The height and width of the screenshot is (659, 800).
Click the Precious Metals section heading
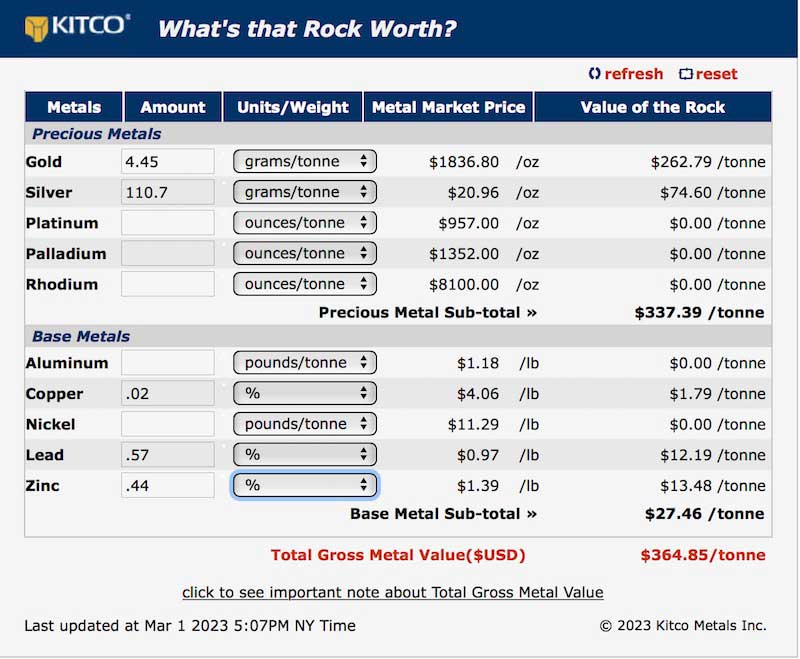96,134
